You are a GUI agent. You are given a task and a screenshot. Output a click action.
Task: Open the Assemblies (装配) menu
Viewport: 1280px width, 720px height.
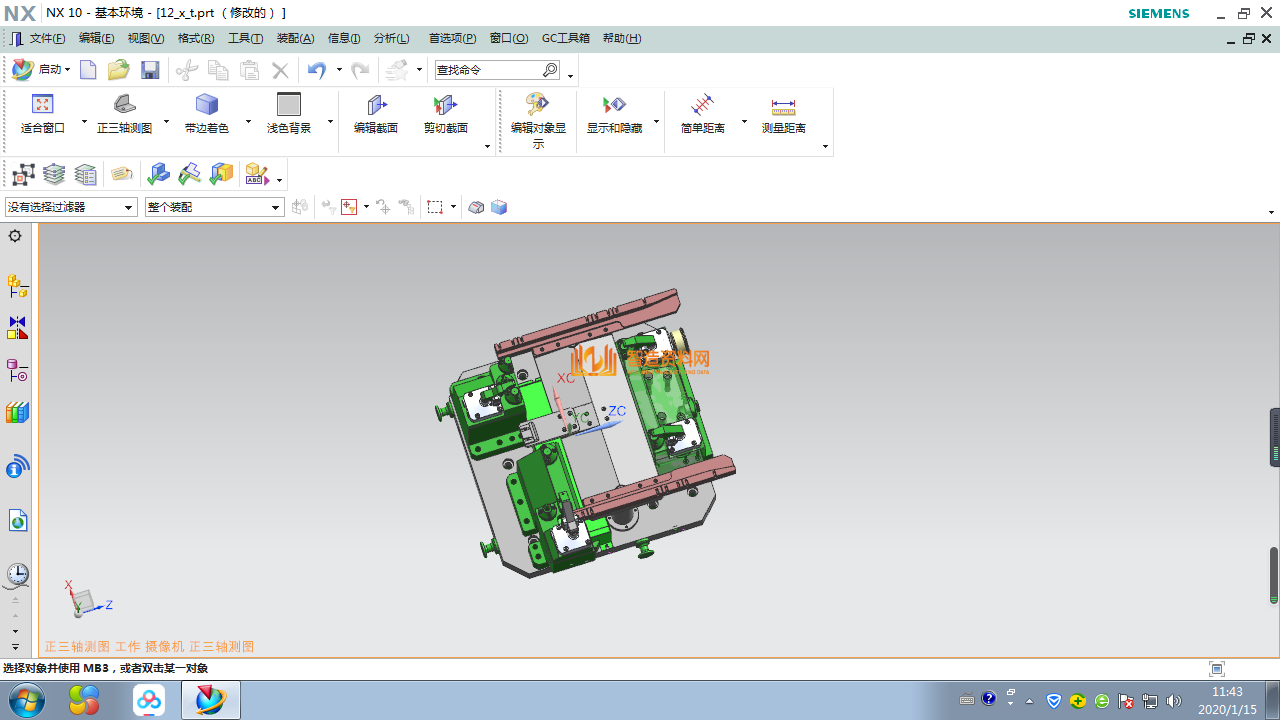pyautogui.click(x=295, y=38)
